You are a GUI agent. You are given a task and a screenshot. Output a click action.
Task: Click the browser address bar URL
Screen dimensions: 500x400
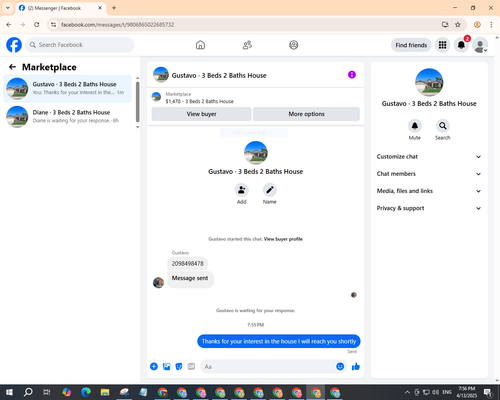[118, 25]
